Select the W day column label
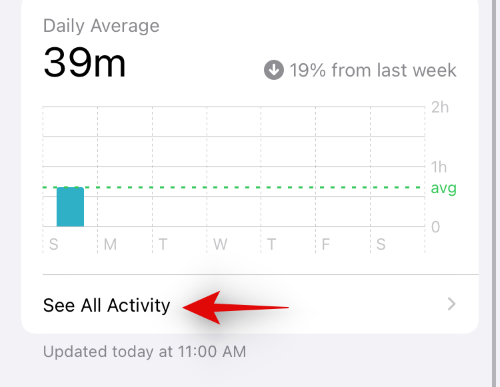The height and width of the screenshot is (387, 500). point(220,244)
